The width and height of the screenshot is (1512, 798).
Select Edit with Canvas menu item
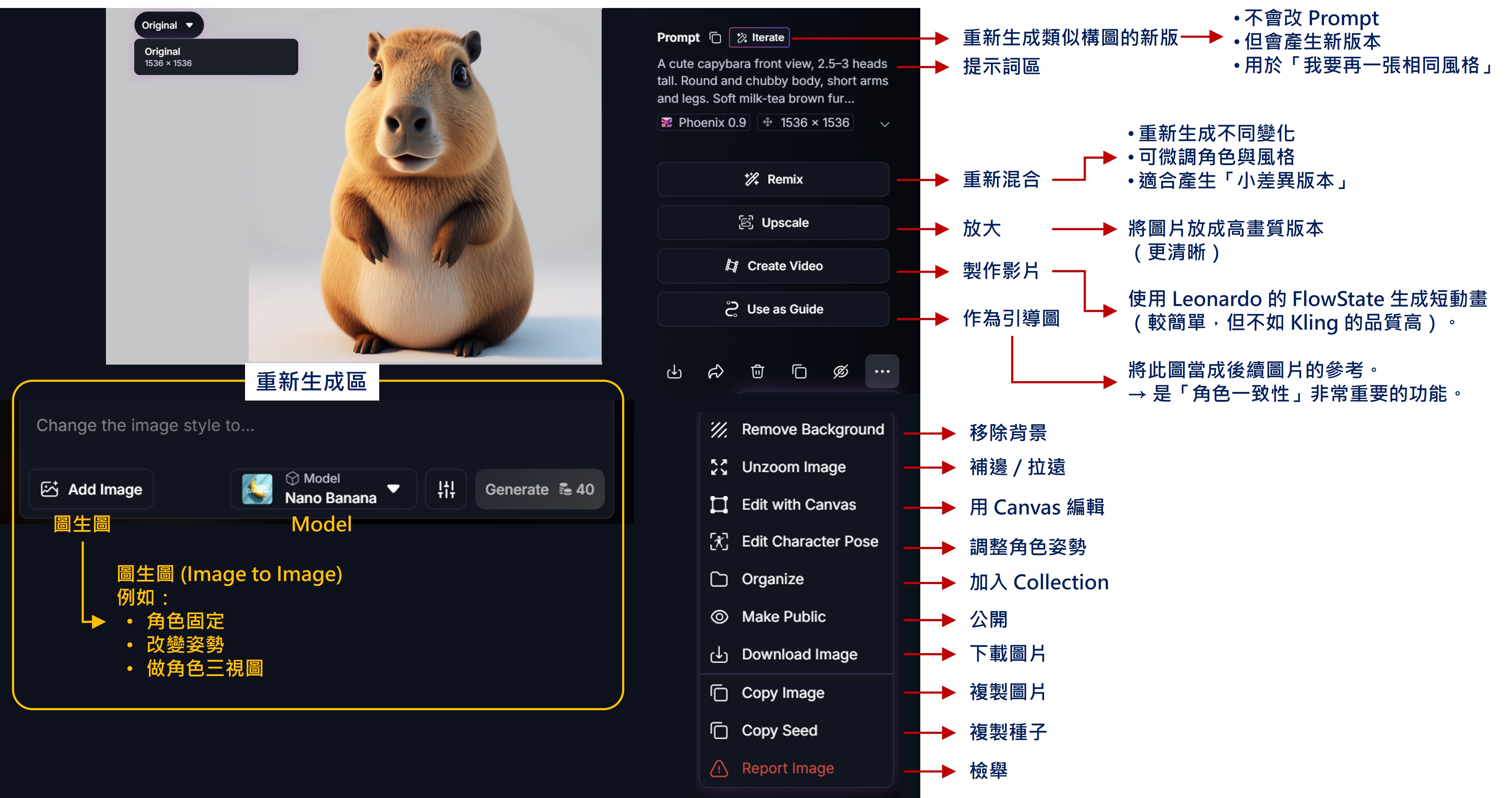coord(798,505)
